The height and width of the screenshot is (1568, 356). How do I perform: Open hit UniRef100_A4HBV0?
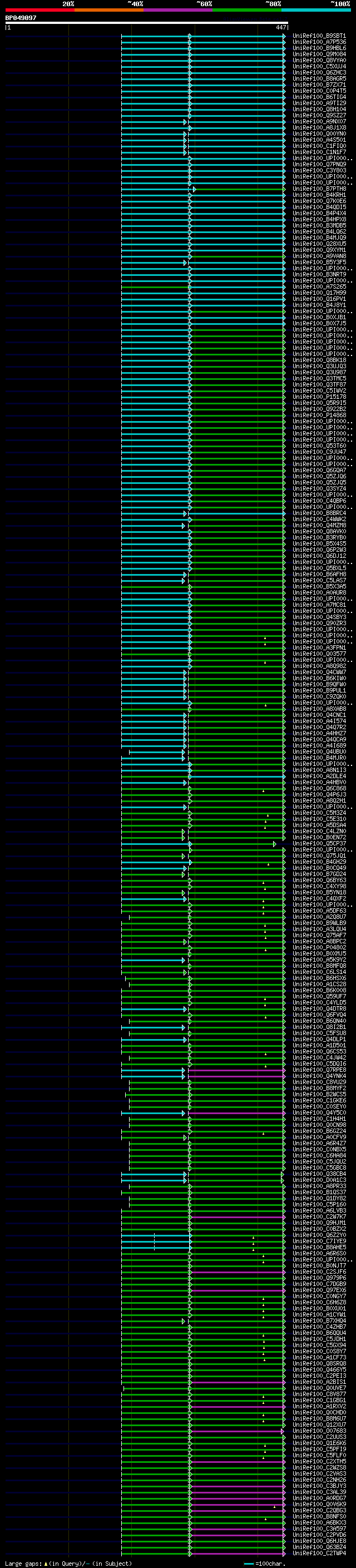pyautogui.click(x=319, y=782)
